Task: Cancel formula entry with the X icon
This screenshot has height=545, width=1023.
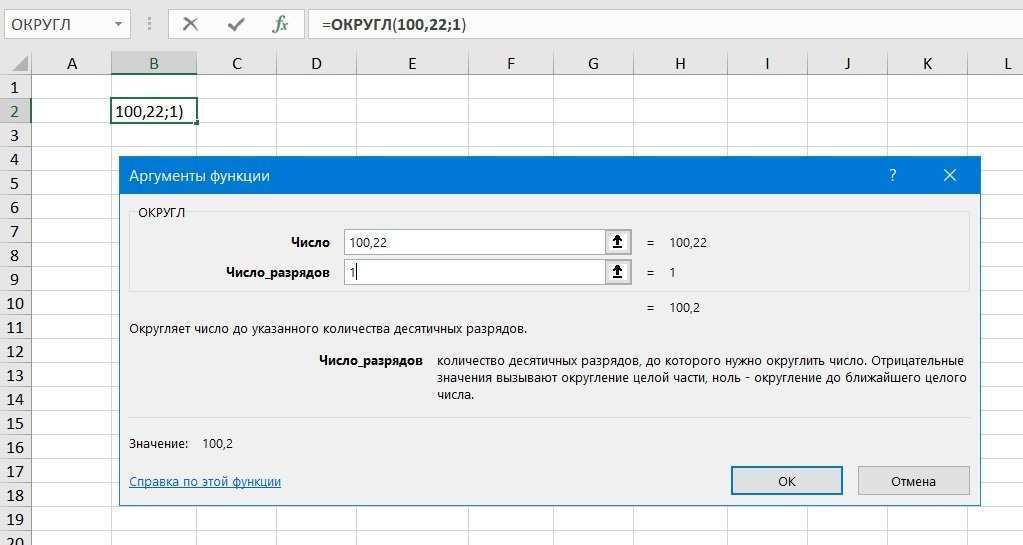Action: tap(191, 25)
